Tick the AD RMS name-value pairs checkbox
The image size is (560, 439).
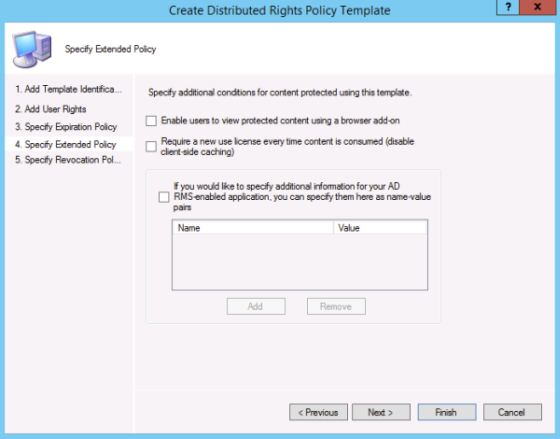point(164,197)
